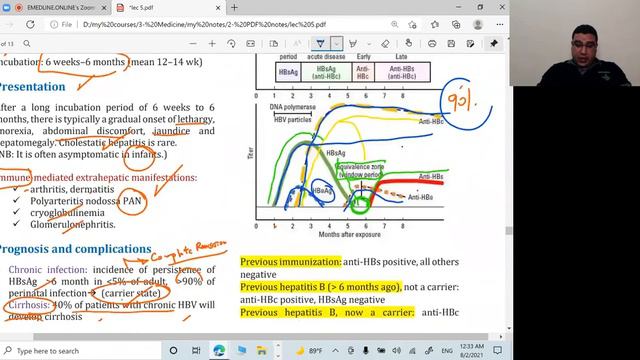Image resolution: width=640 pixels, height=360 pixels.
Task: Show hidden system tray icons
Action: point(336,351)
